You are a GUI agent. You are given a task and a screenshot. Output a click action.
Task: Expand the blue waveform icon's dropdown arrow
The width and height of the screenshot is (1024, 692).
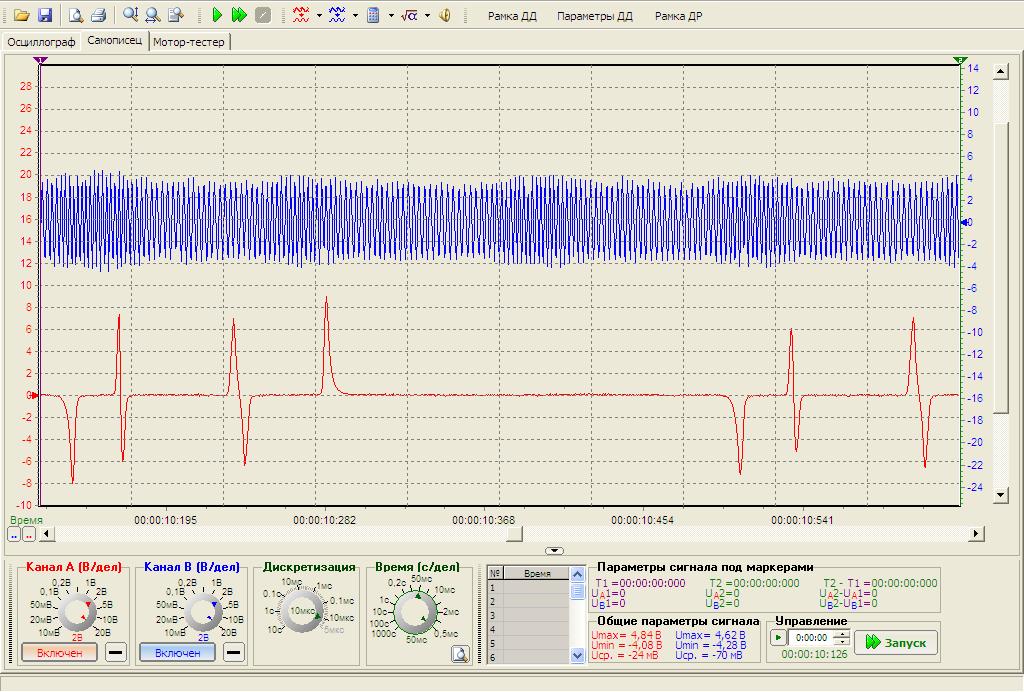[x=355, y=15]
